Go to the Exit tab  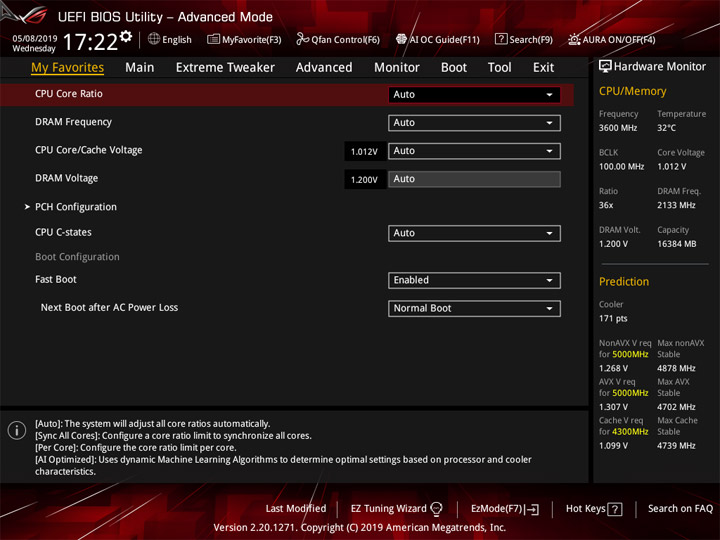point(543,68)
